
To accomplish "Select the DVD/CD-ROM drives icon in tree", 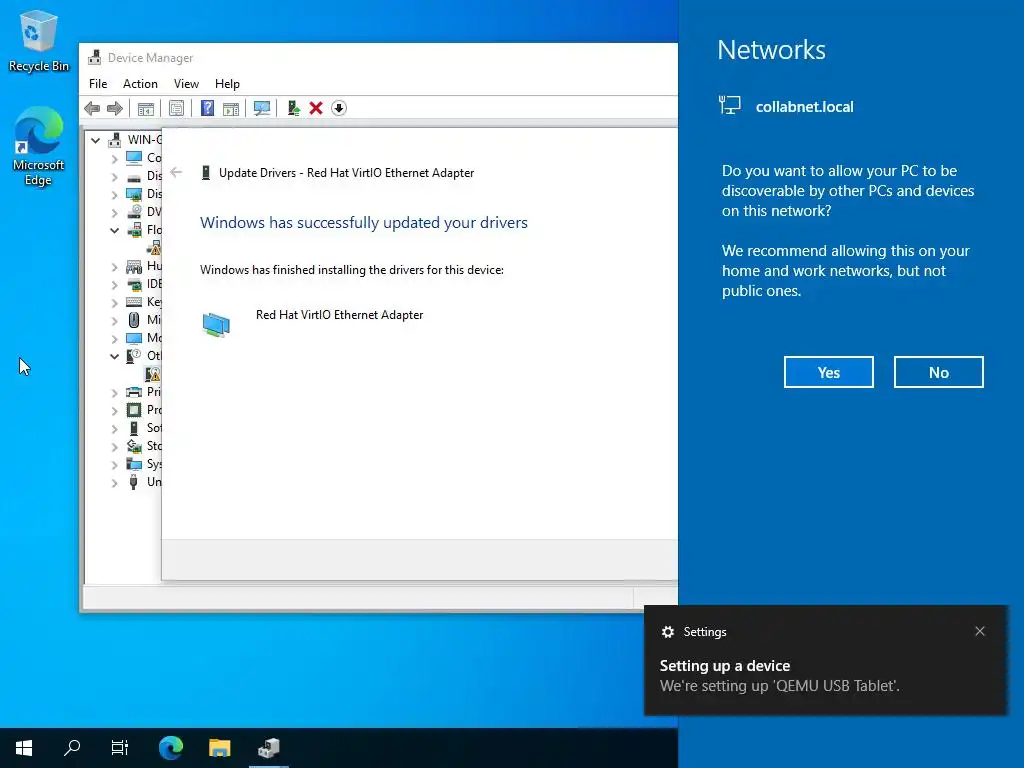I will (x=134, y=212).
